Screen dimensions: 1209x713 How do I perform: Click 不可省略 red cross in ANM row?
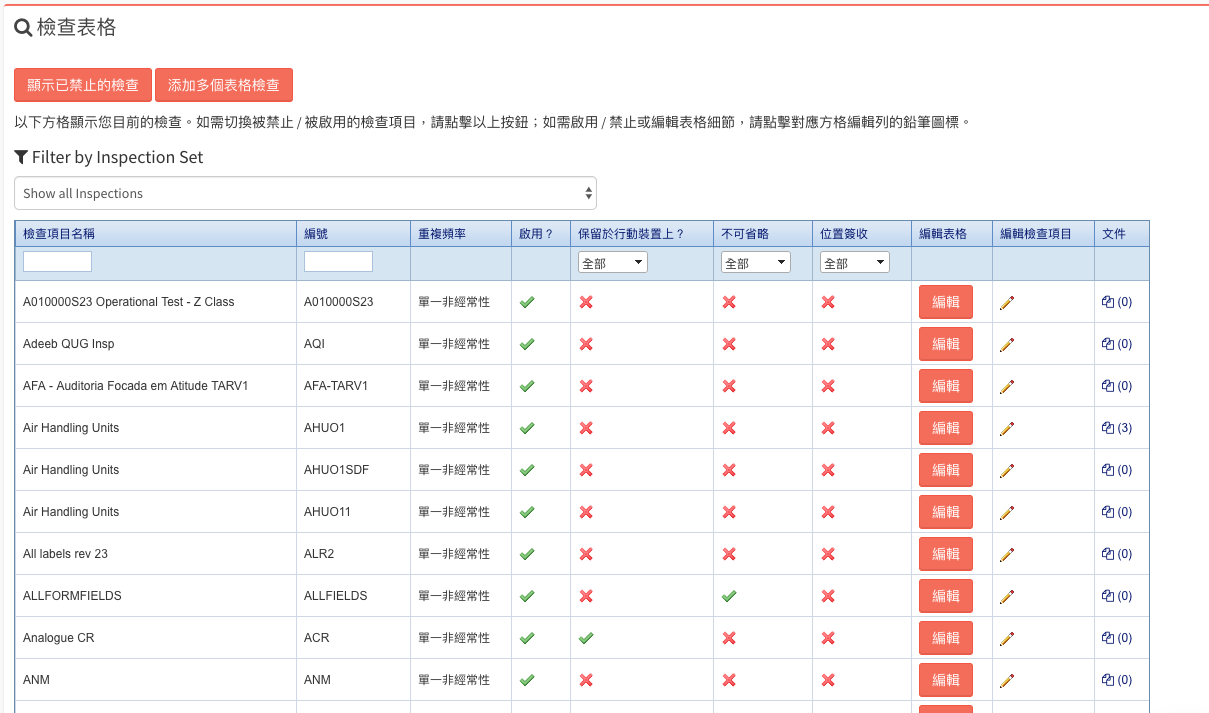(x=729, y=680)
